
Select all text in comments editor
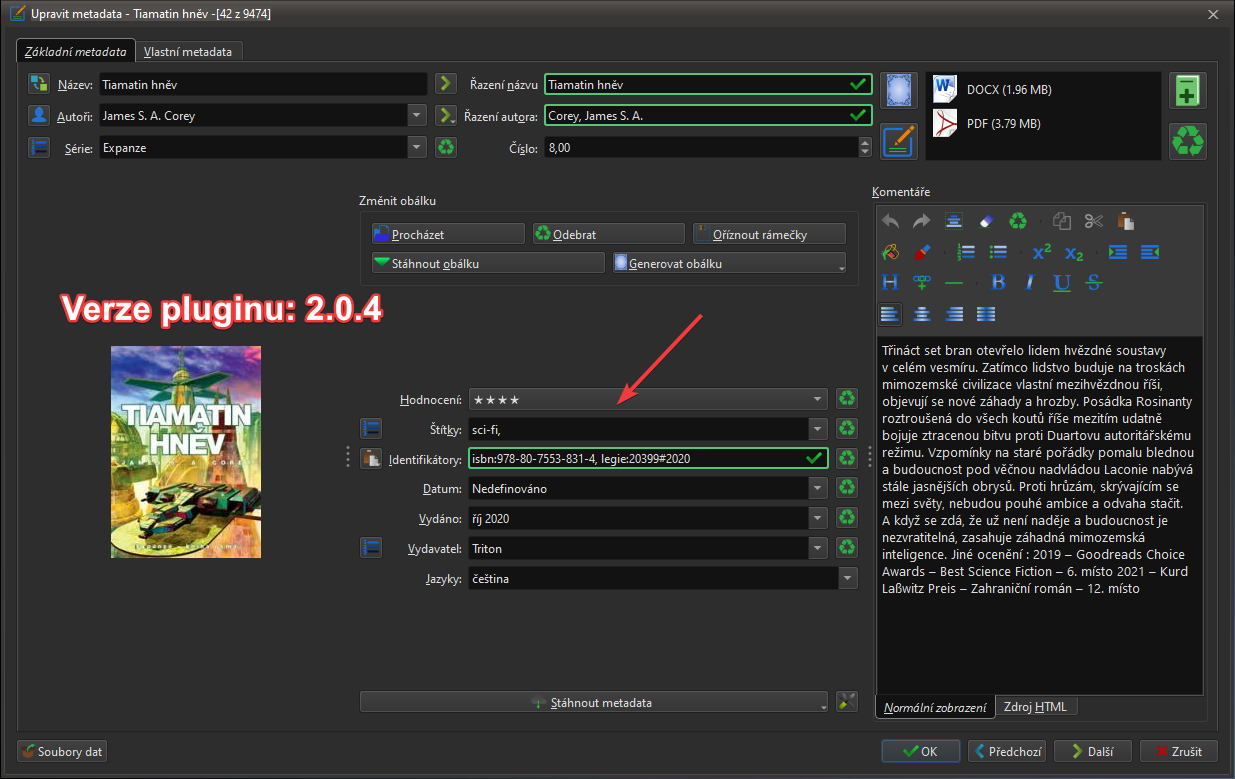pos(954,221)
